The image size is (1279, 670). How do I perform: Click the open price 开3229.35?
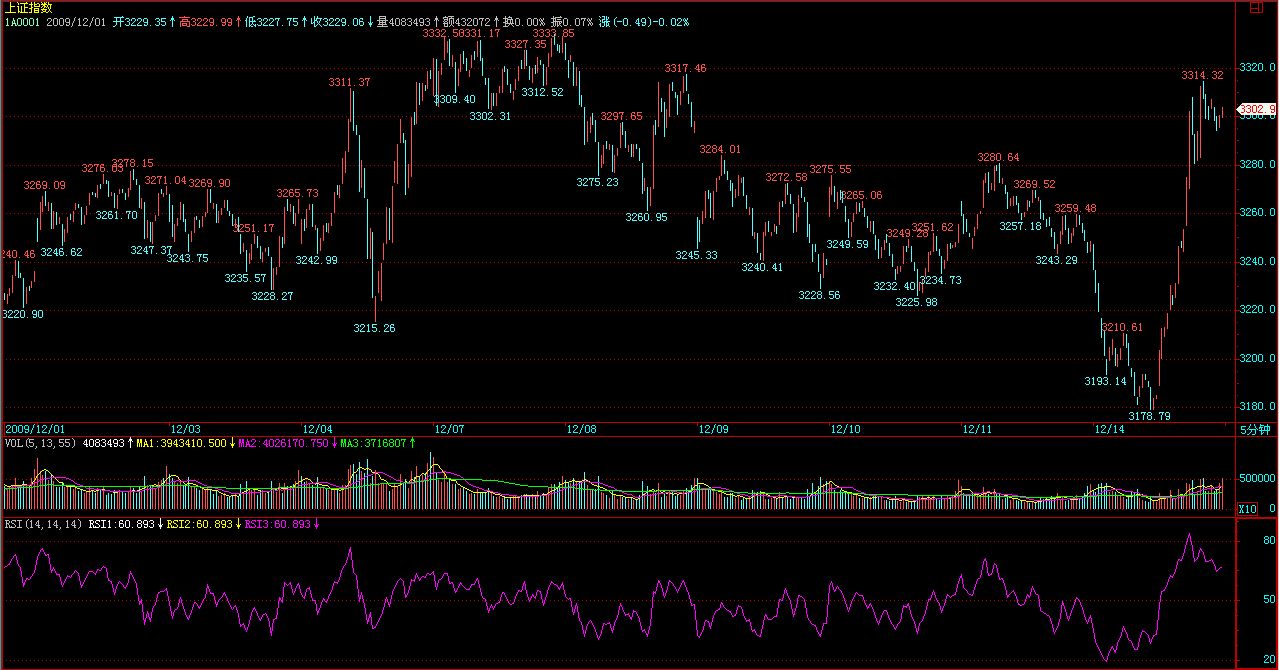click(x=140, y=21)
